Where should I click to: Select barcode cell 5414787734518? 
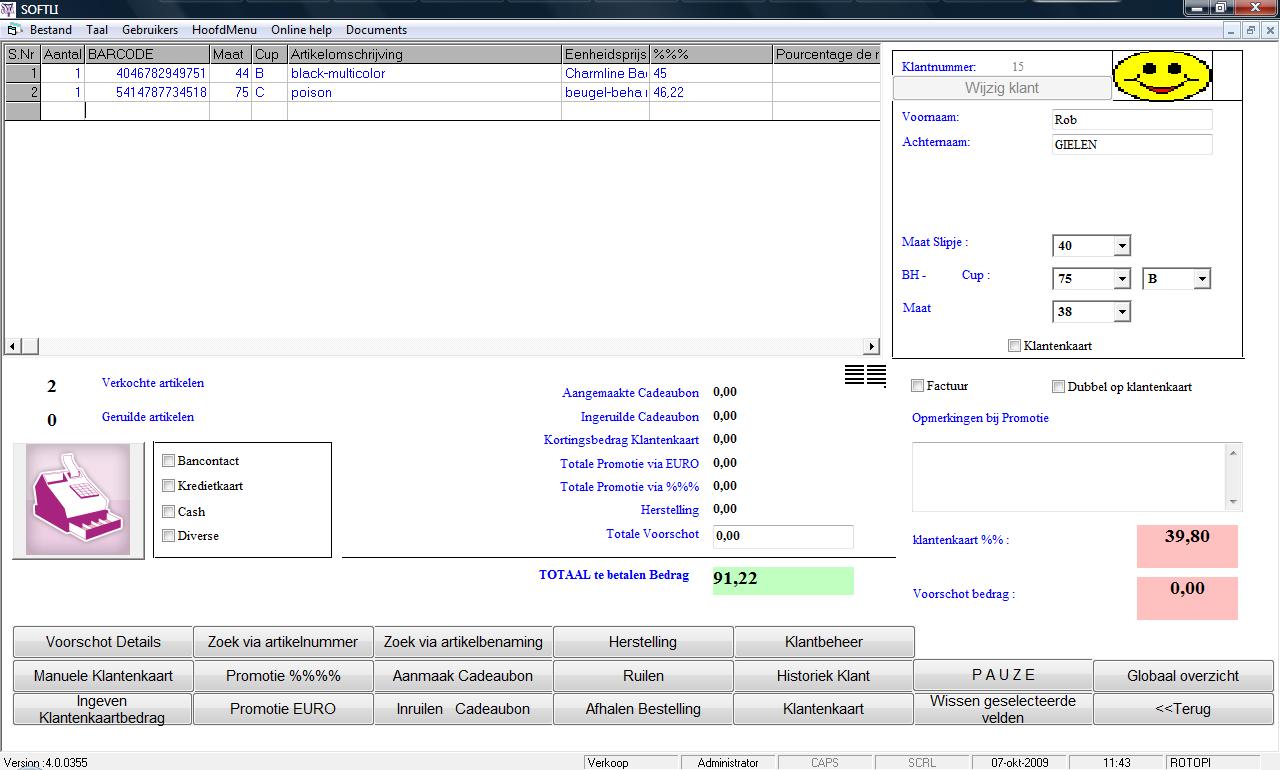click(x=147, y=93)
